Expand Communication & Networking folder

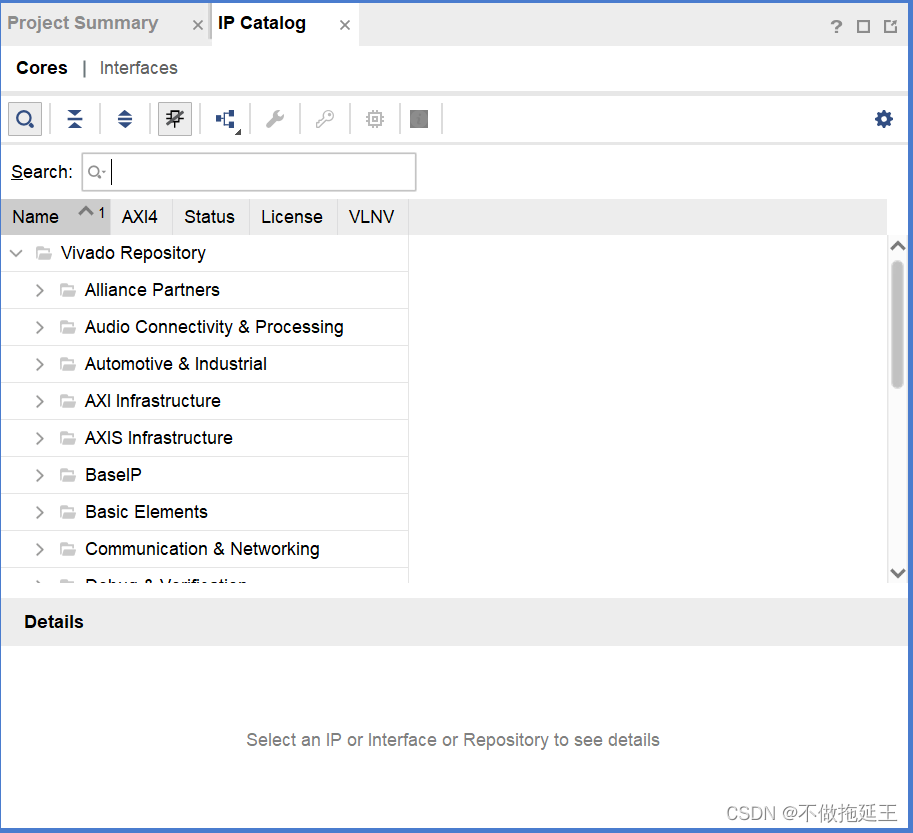(x=39, y=549)
